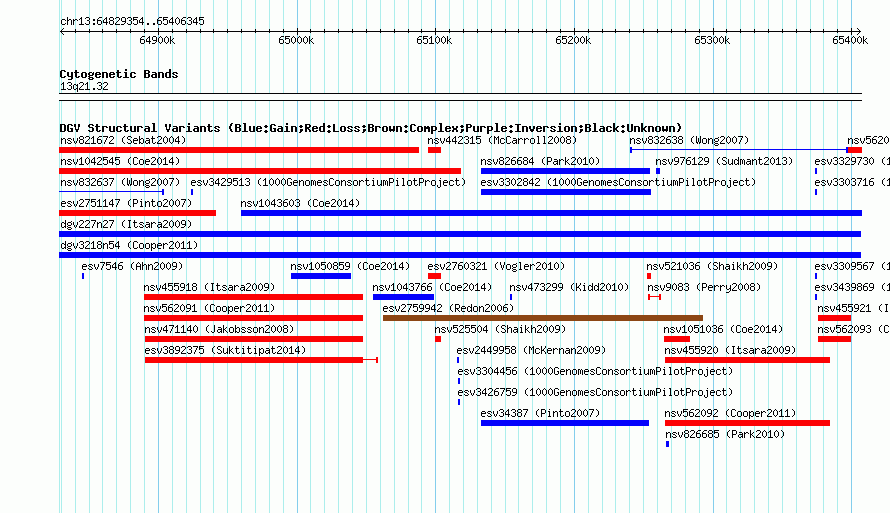Viewport: 890px width, 513px height.
Task: Open nsv826685 (Park2010) label
Action: coord(725,434)
